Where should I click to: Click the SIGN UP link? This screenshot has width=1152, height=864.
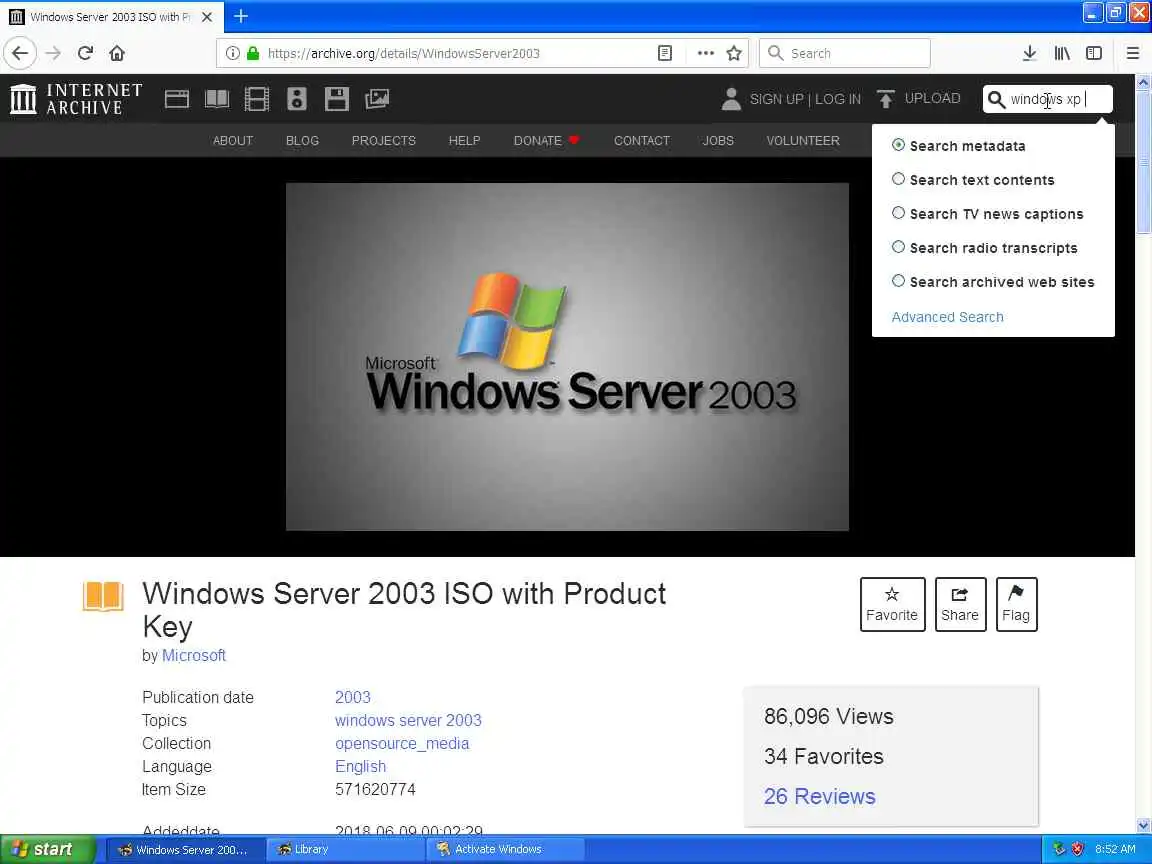coord(777,99)
